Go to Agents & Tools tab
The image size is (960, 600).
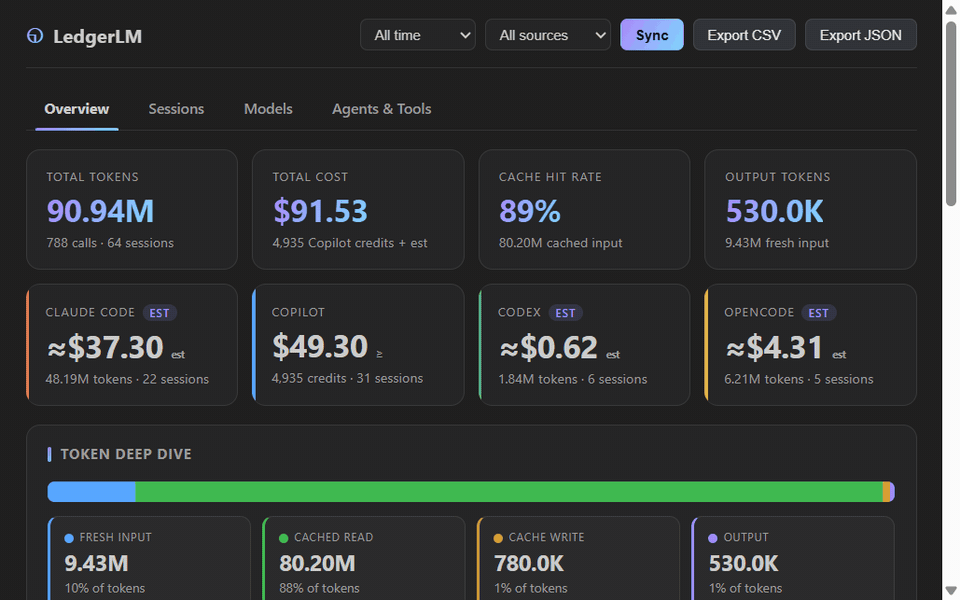click(381, 109)
